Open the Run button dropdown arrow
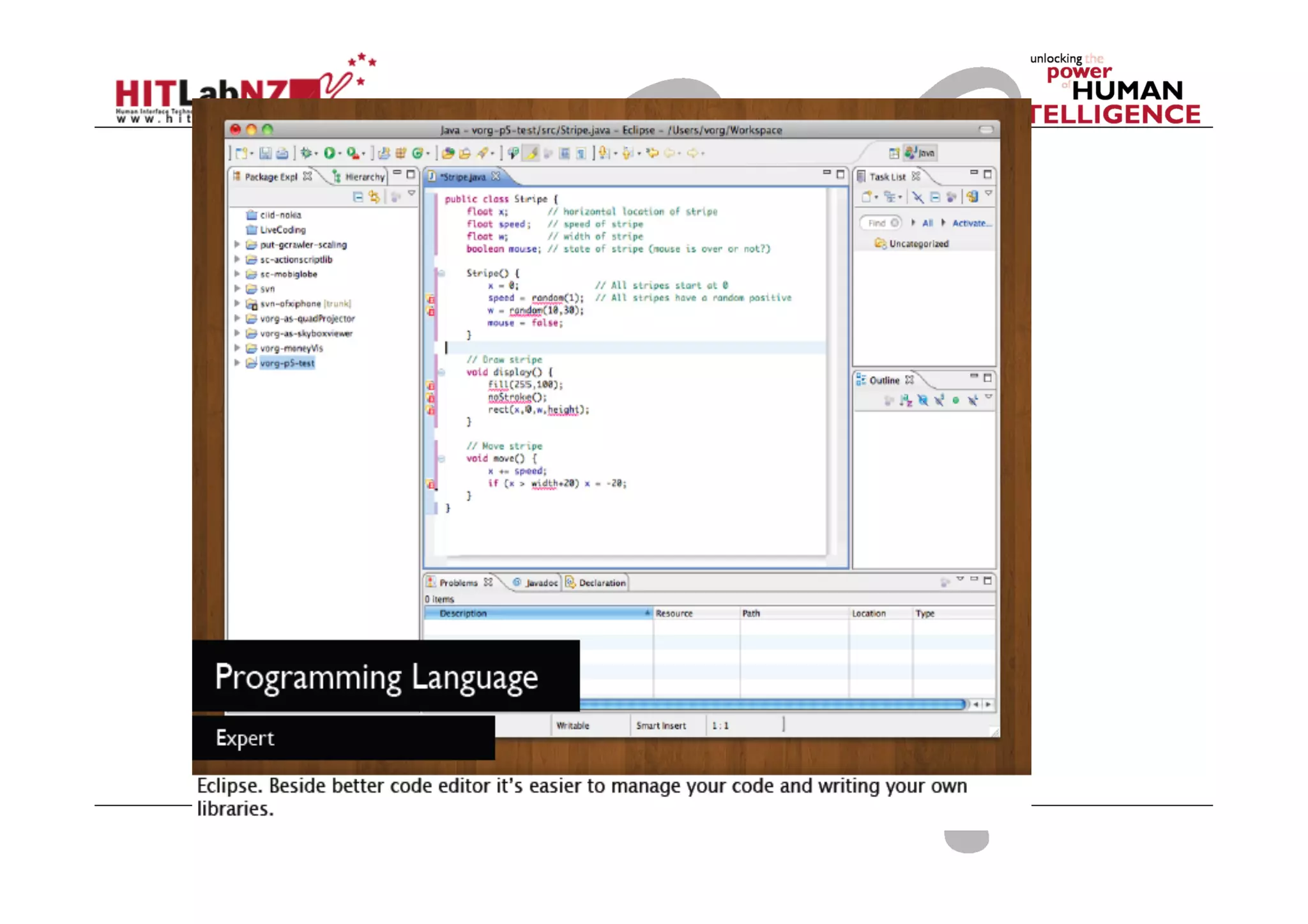The width and height of the screenshot is (1308, 924). tap(340, 154)
